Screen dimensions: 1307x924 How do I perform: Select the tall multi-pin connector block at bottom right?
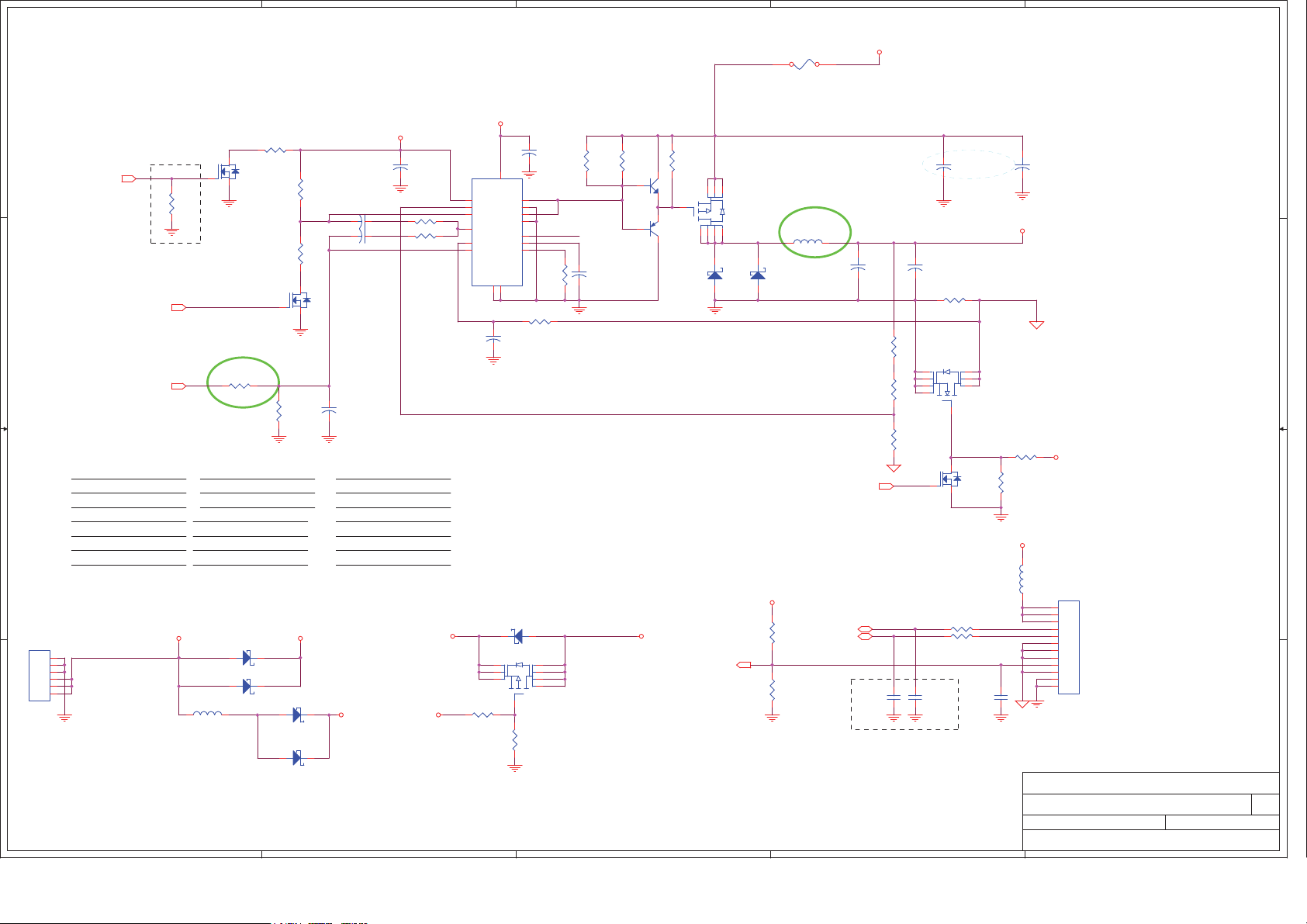1068,647
